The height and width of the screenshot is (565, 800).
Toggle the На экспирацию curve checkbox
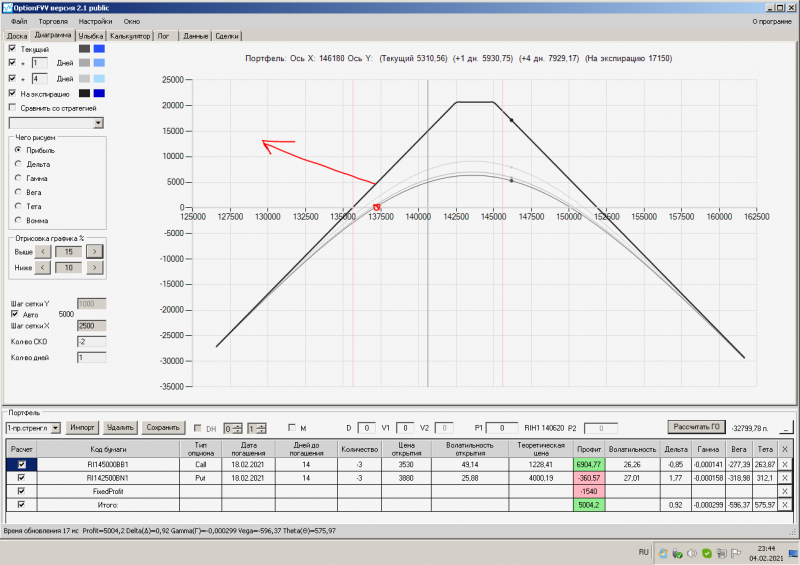[x=12, y=93]
